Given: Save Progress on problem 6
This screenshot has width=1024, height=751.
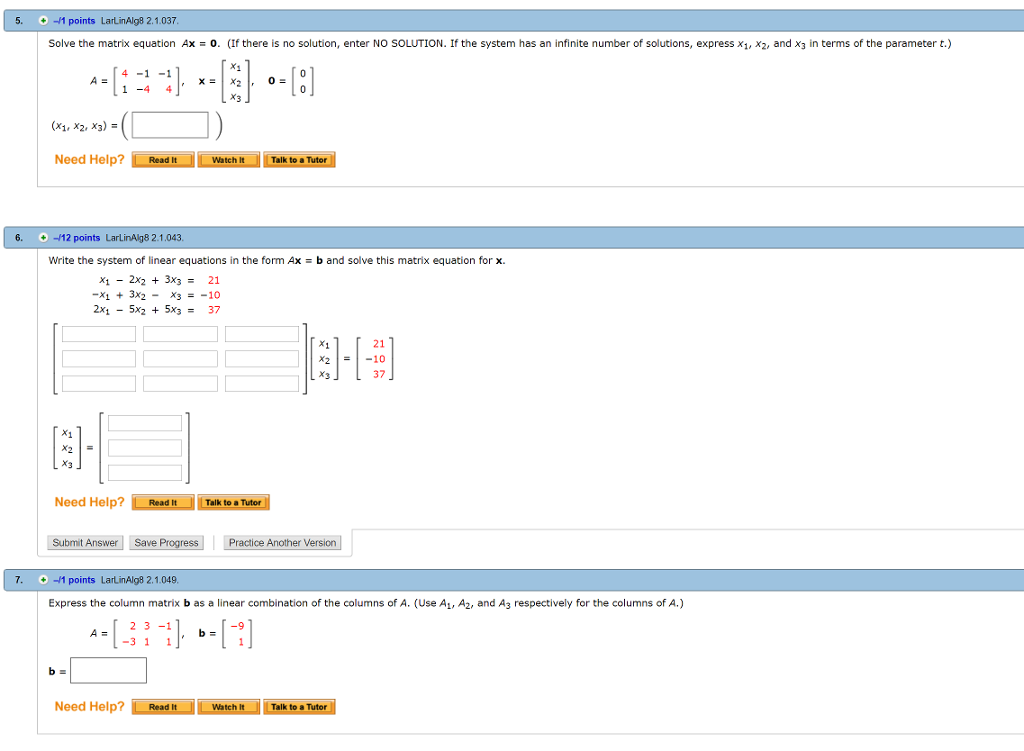Looking at the screenshot, I should [x=166, y=542].
